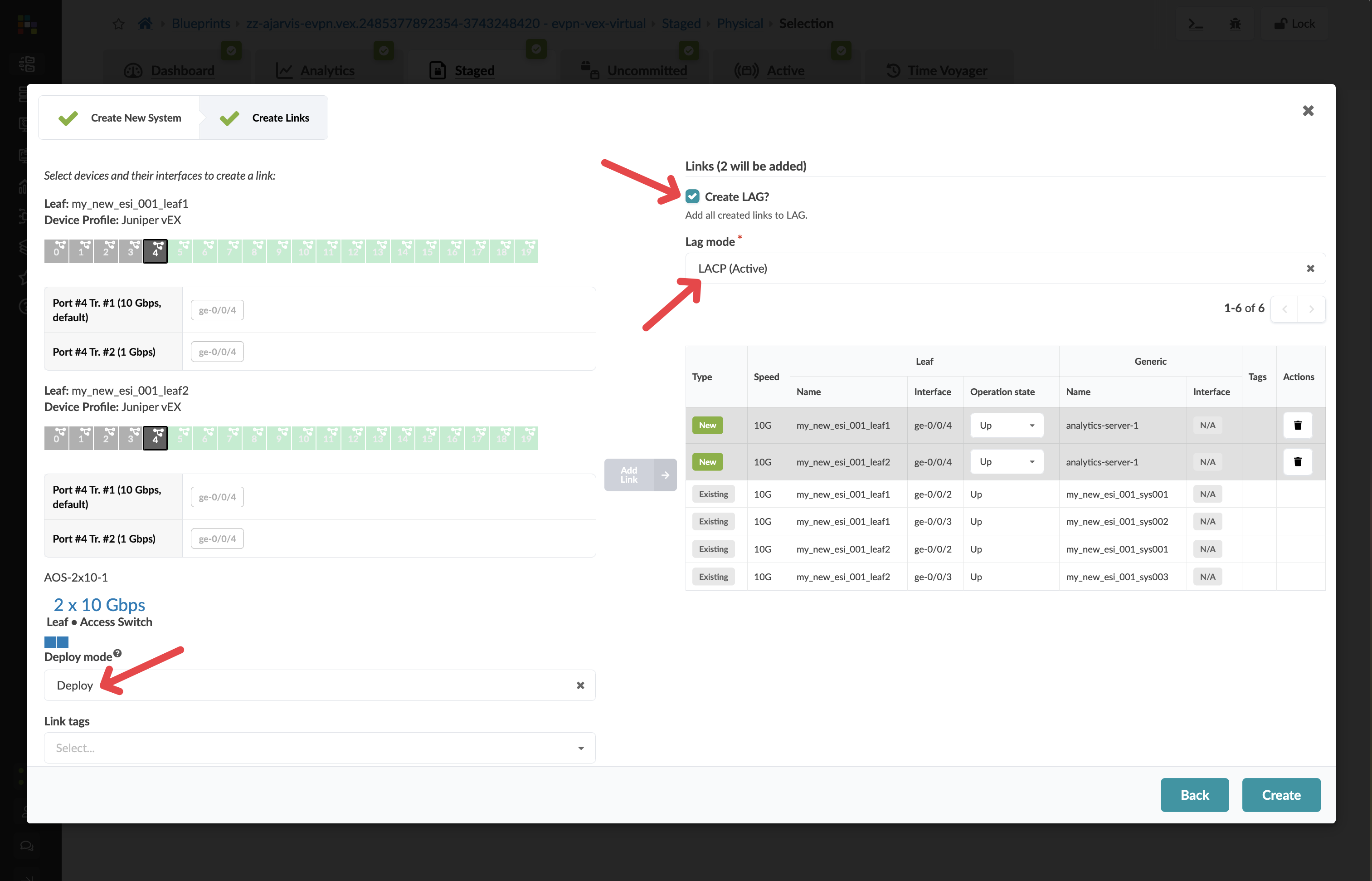Click the bug report icon in the header
Viewport: 1372px width, 881px height.
click(x=1236, y=24)
